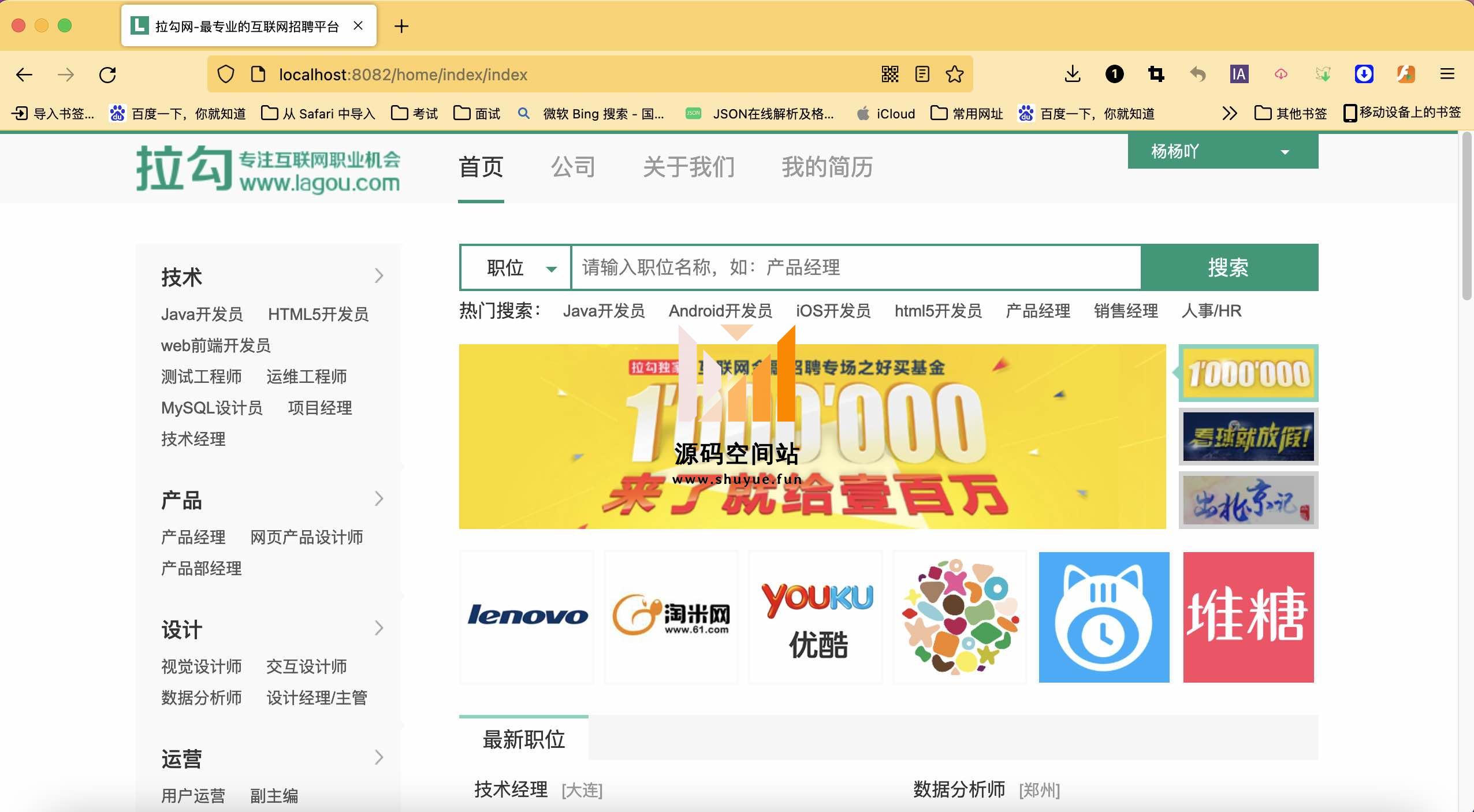Open the 职位 search type dropdown

(516, 267)
